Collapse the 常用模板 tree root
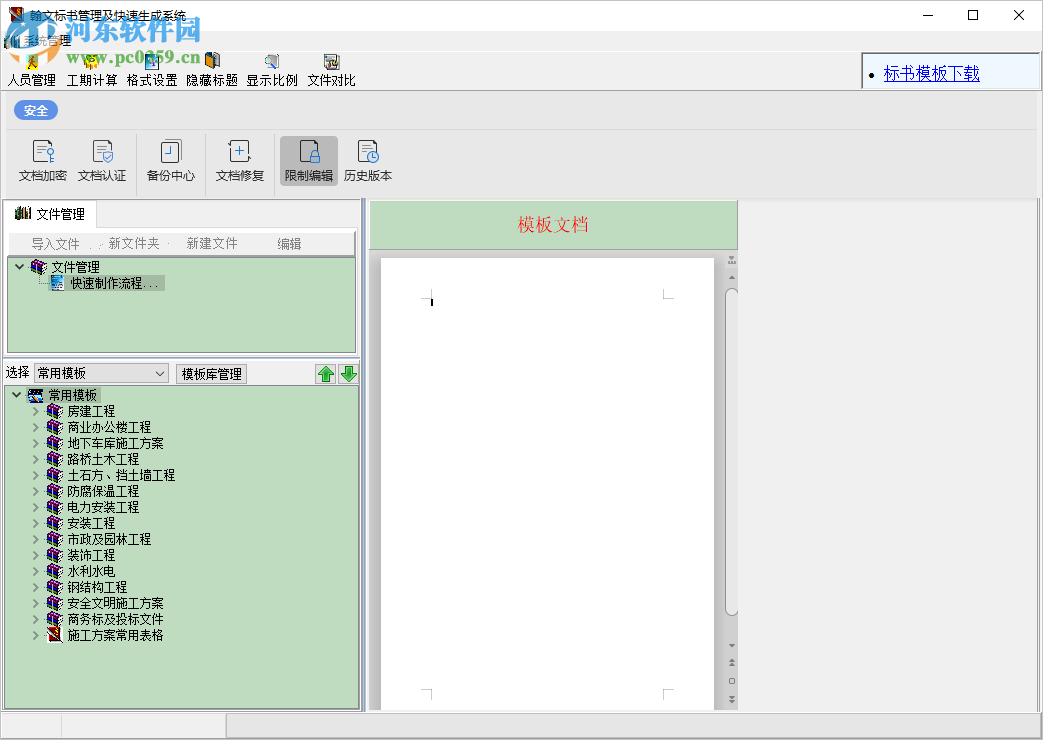Viewport: 1043px width, 740px height. pos(17,395)
